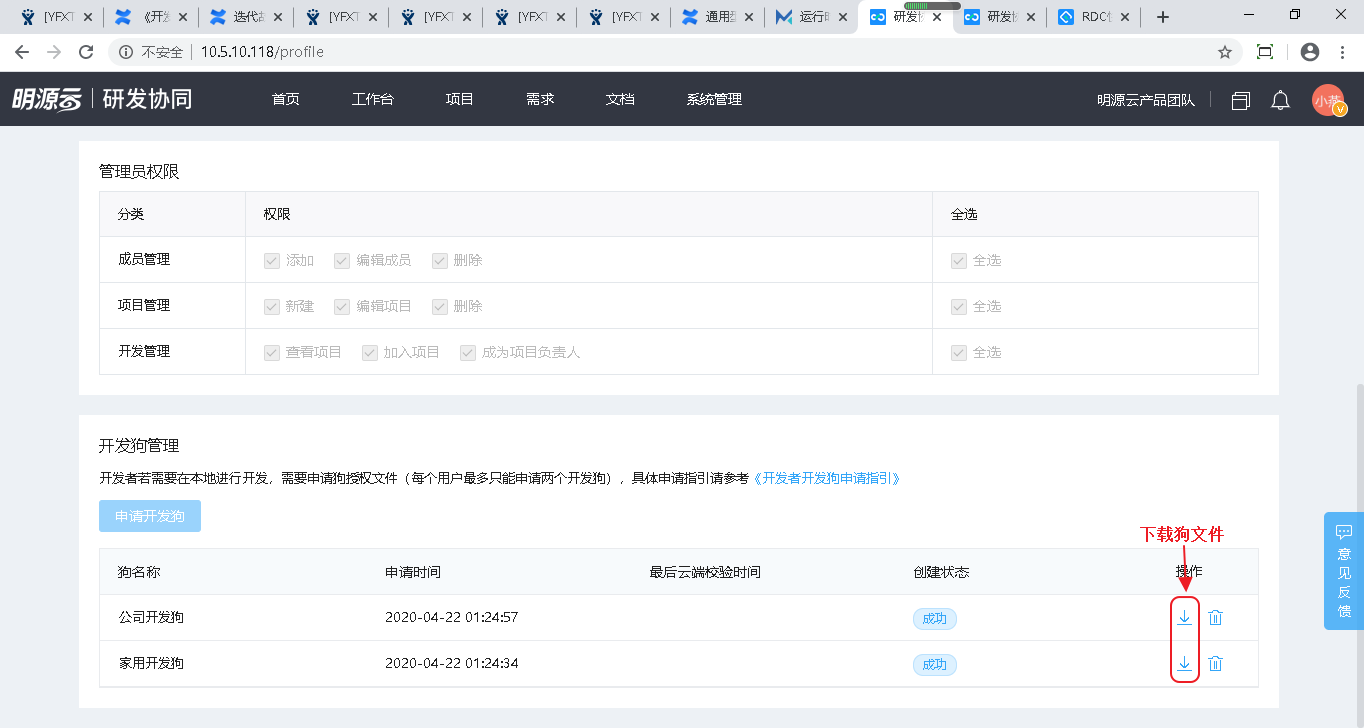Toggle the 编辑成员 checkbox
The height and width of the screenshot is (728, 1364).
[342, 260]
